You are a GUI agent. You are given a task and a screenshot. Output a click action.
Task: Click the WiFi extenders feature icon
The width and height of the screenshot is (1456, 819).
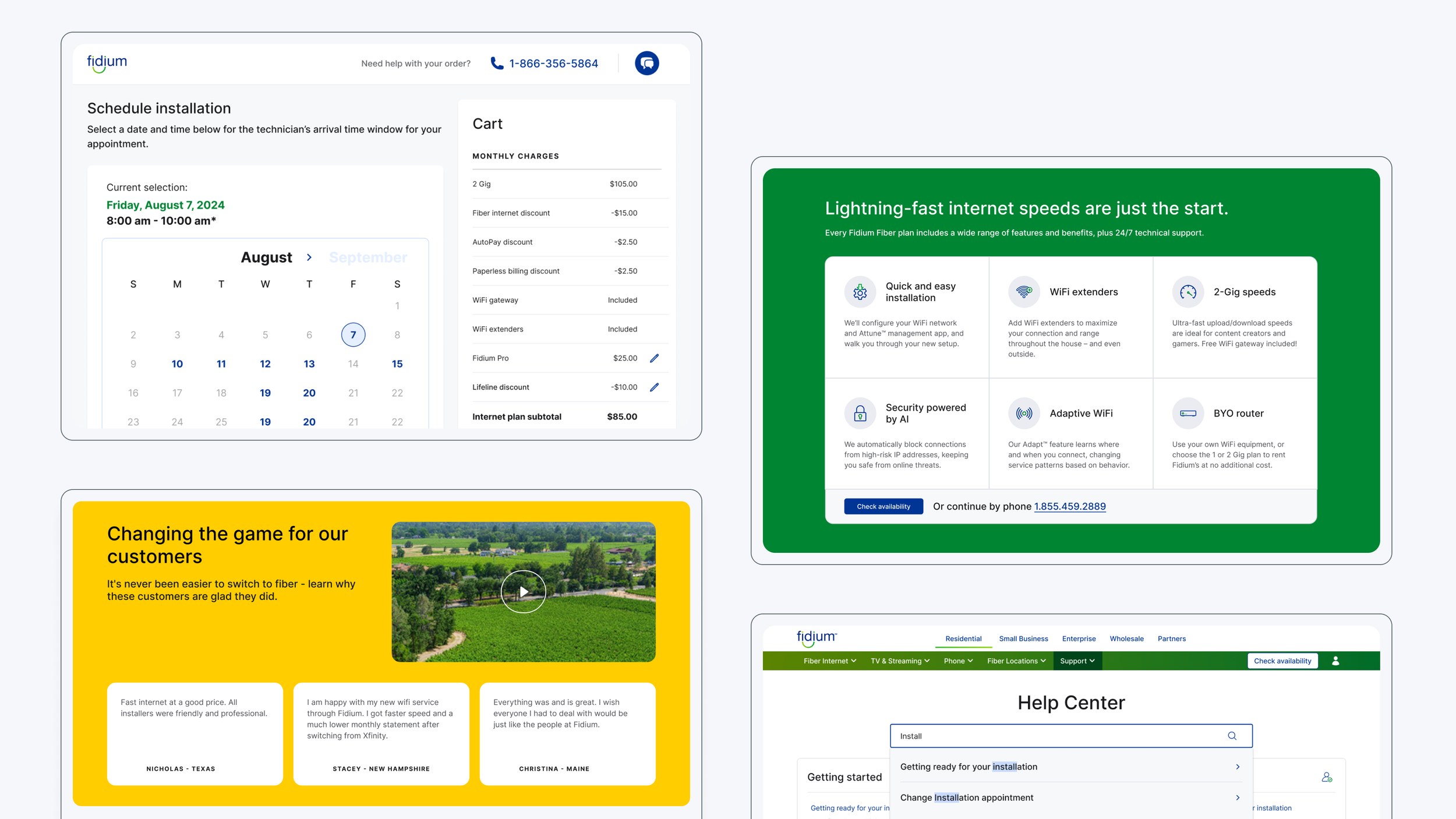(x=1024, y=292)
